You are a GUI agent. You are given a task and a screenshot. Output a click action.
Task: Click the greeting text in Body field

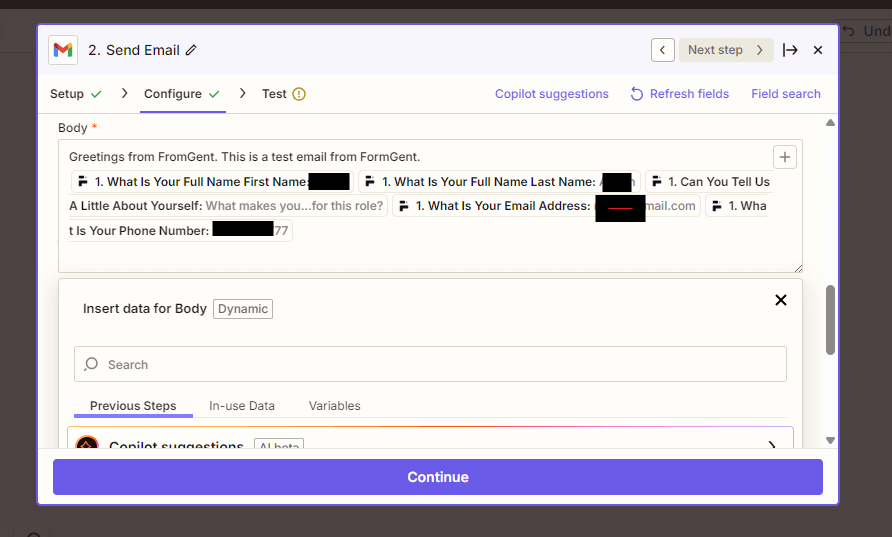(245, 156)
